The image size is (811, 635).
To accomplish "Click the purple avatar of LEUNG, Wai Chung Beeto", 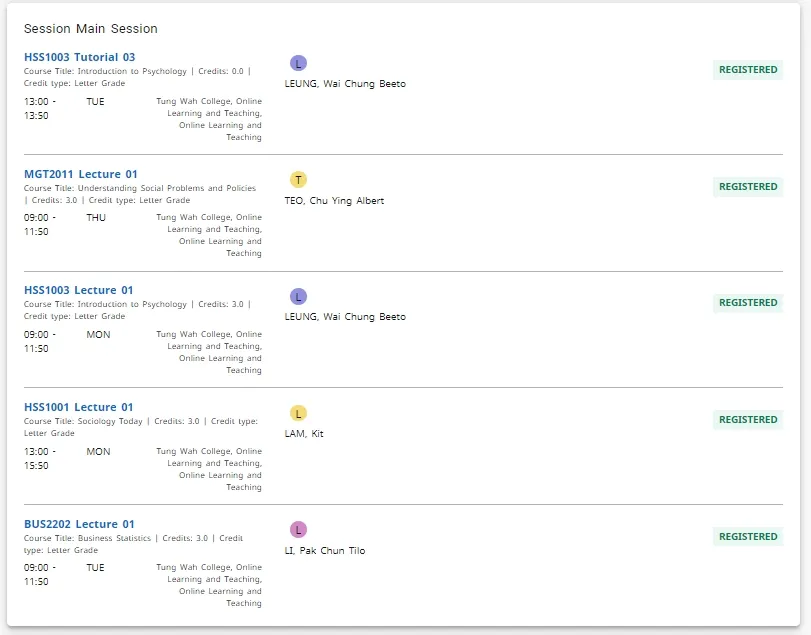I will pyautogui.click(x=296, y=62).
